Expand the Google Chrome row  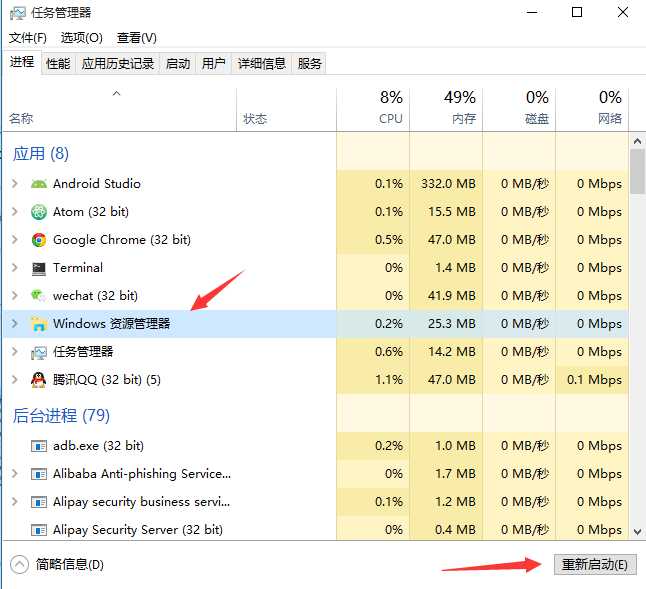tap(15, 239)
